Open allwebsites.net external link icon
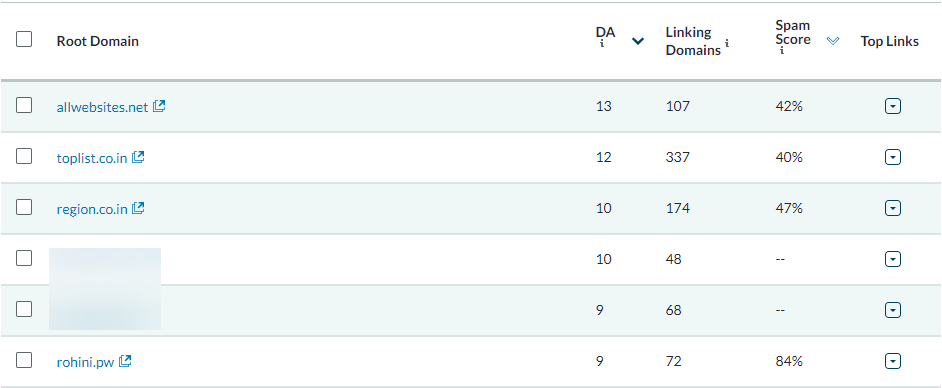The height and width of the screenshot is (388, 942). click(159, 106)
